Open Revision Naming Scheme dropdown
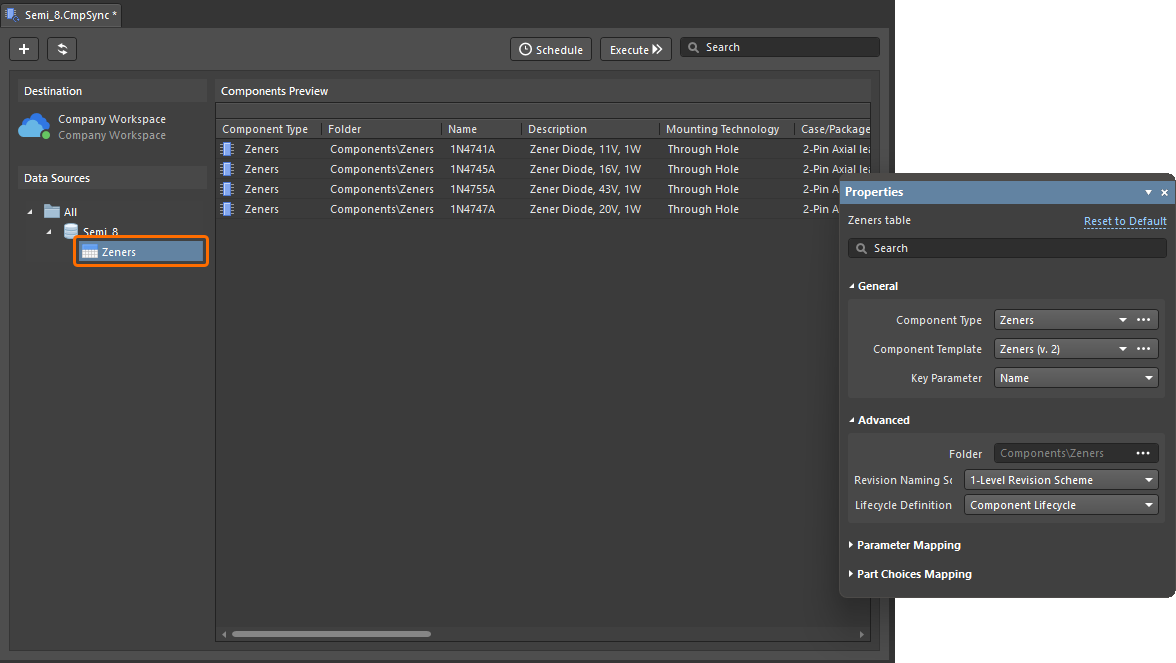The width and height of the screenshot is (1176, 663). pos(1060,480)
